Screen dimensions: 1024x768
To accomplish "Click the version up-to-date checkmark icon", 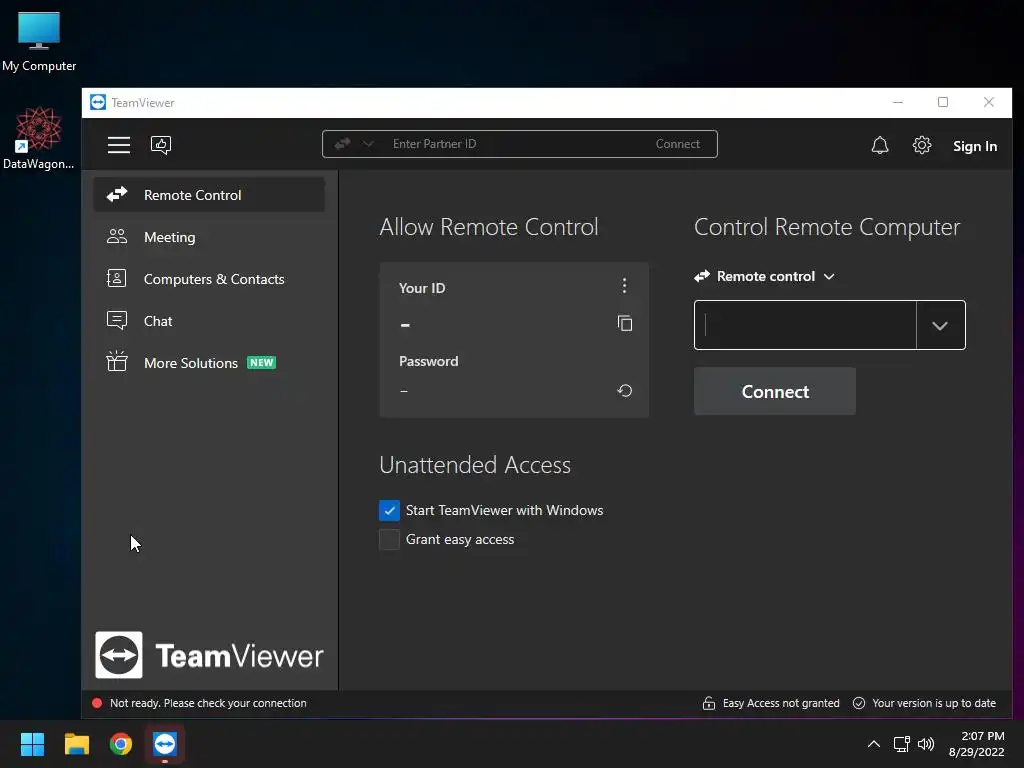I will point(859,703).
